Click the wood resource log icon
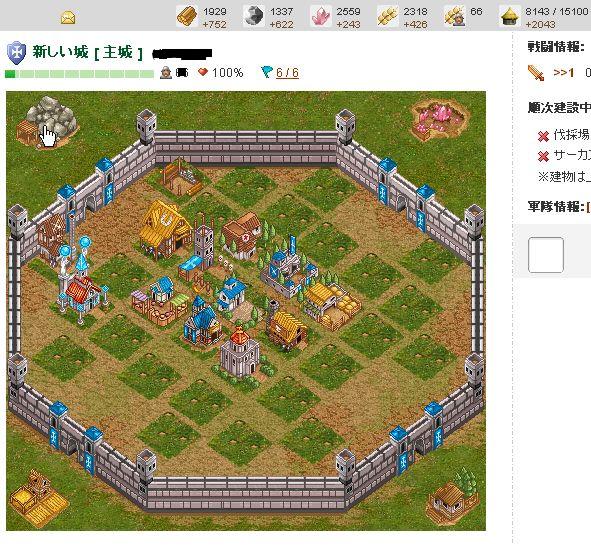The image size is (591, 545). [187, 17]
